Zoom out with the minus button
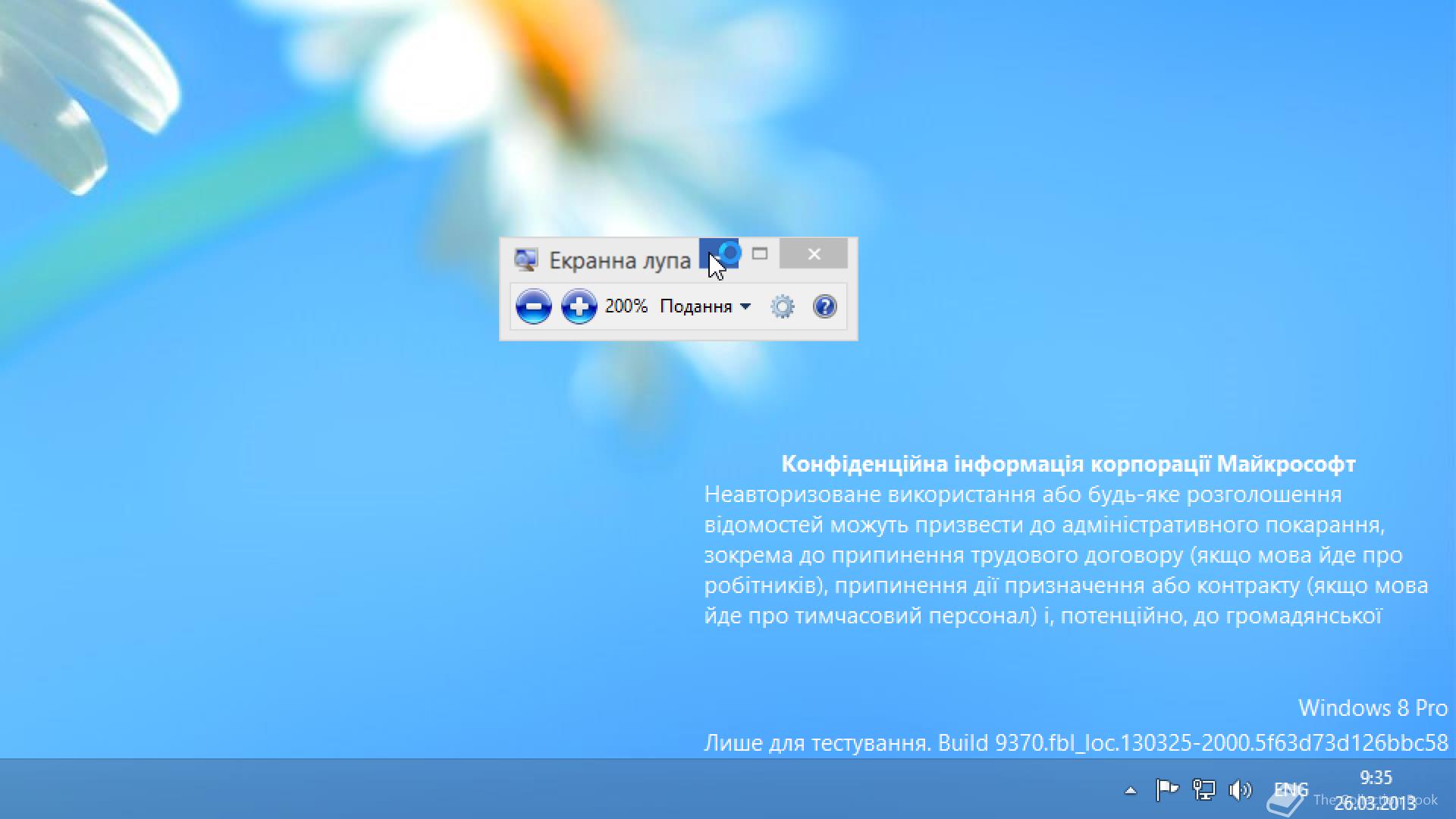This screenshot has height=819, width=1456. point(533,306)
